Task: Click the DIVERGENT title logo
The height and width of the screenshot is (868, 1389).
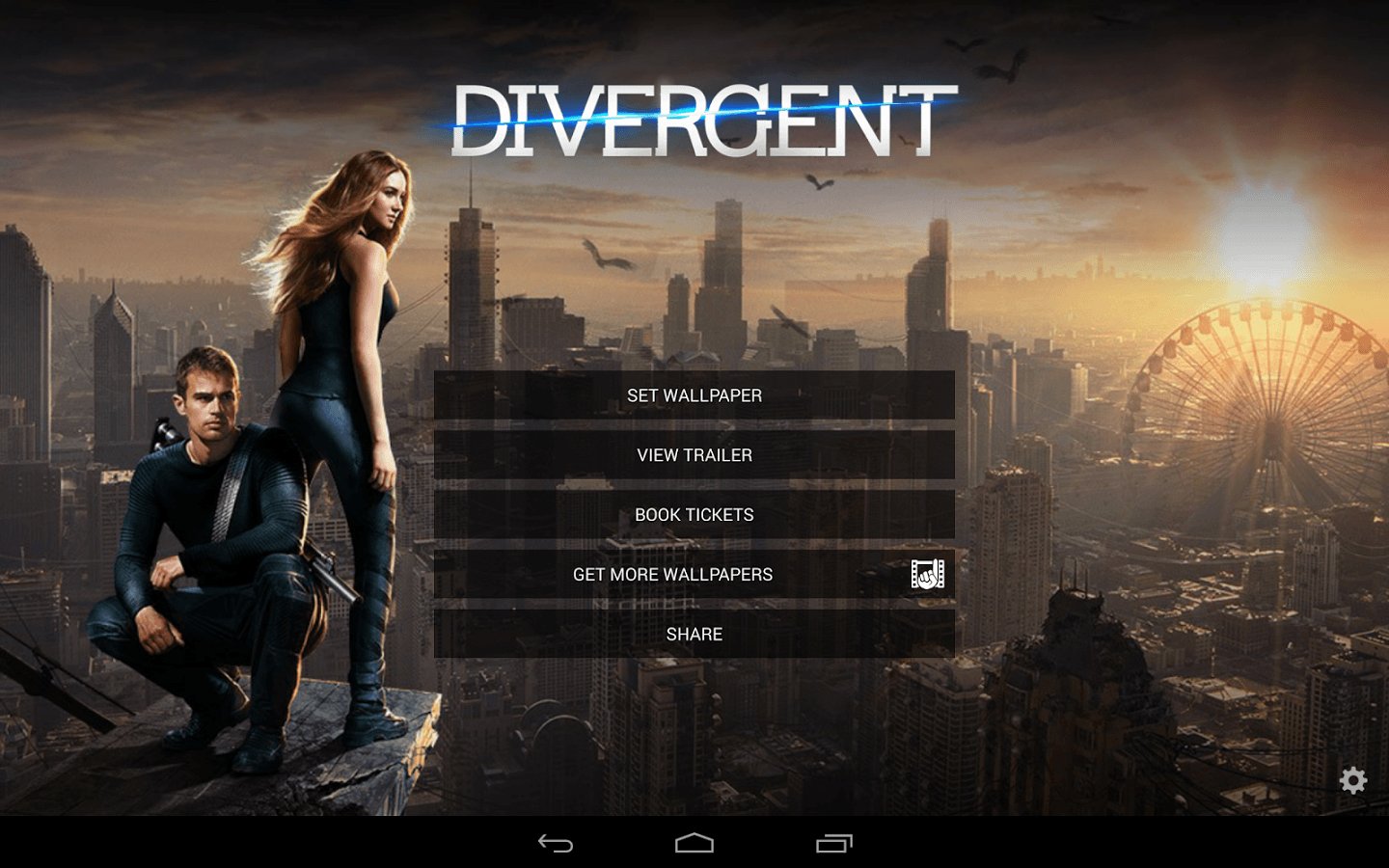Action: click(694, 121)
